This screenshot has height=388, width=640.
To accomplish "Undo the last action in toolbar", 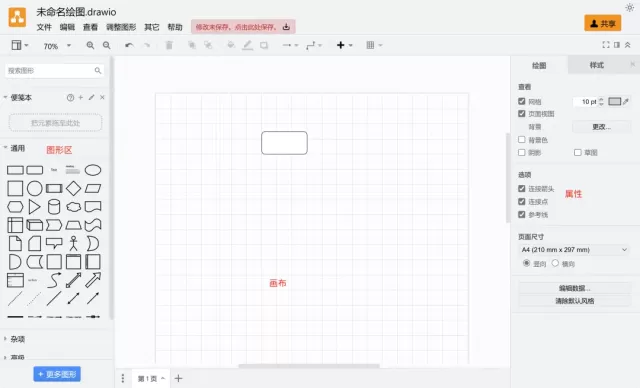I will point(129,45).
